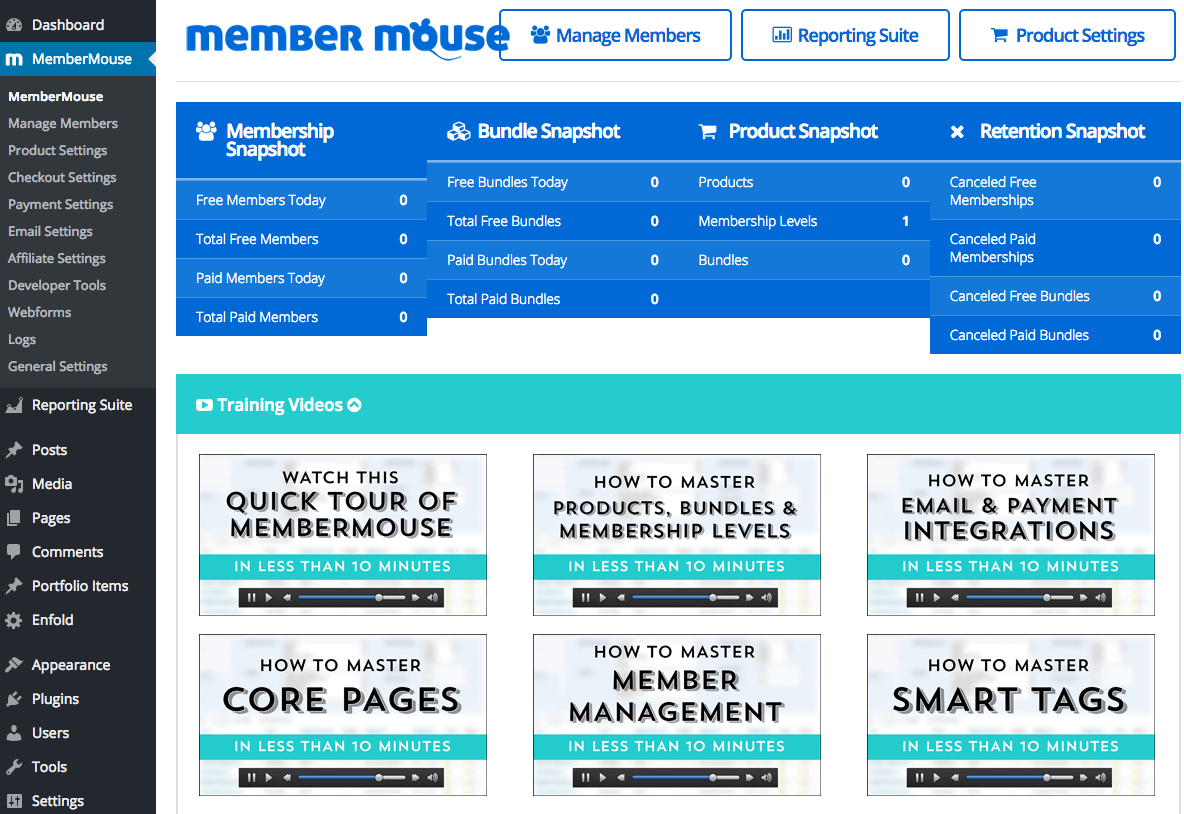The width and height of the screenshot is (1184, 814).
Task: Click 'Canceled Free Bundles' row
Action: point(1056,297)
